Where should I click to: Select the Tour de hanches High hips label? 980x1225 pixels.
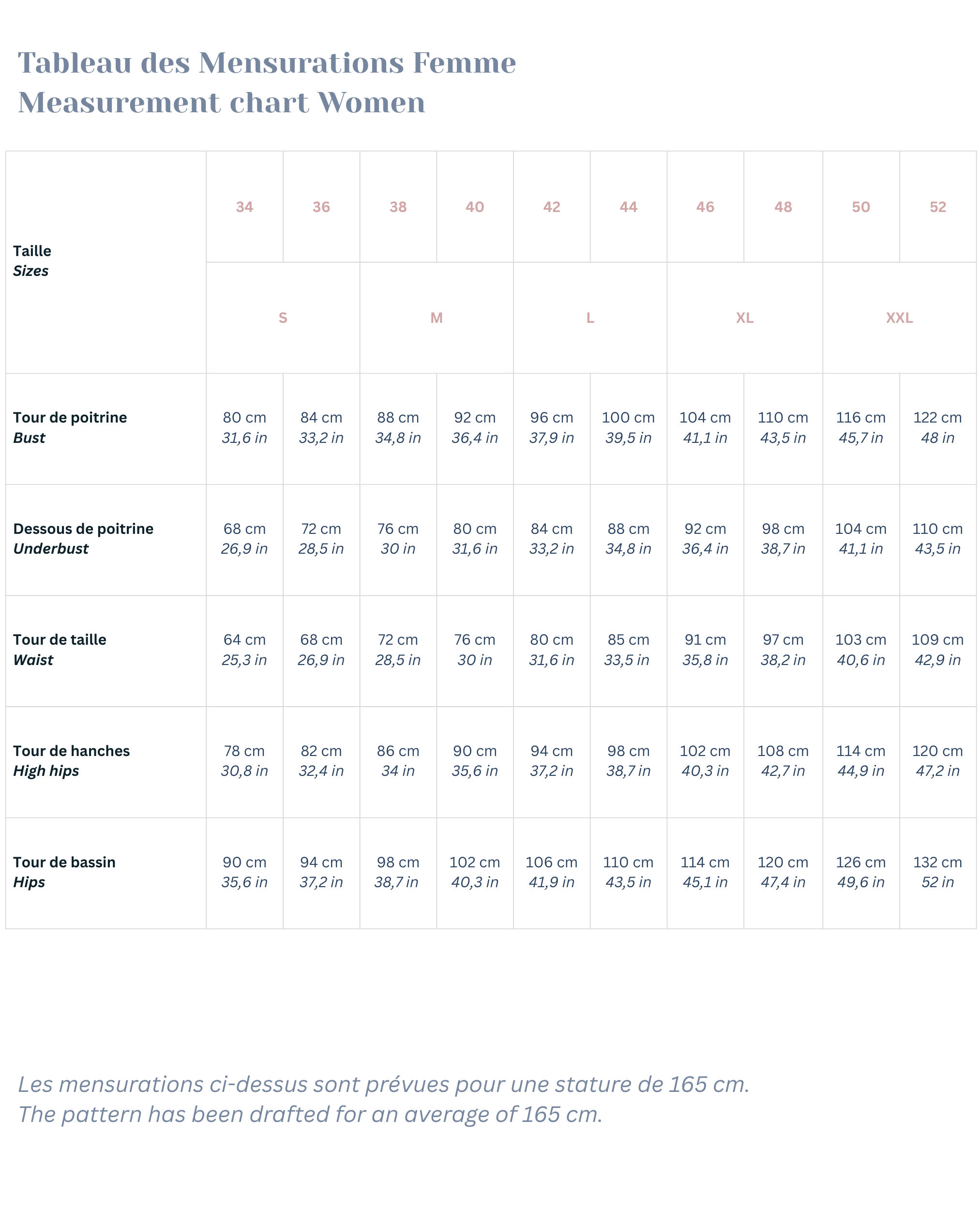pos(71,760)
